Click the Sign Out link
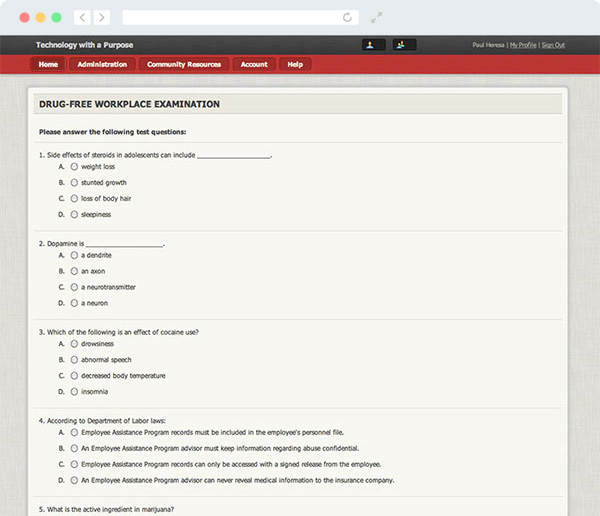 553,45
